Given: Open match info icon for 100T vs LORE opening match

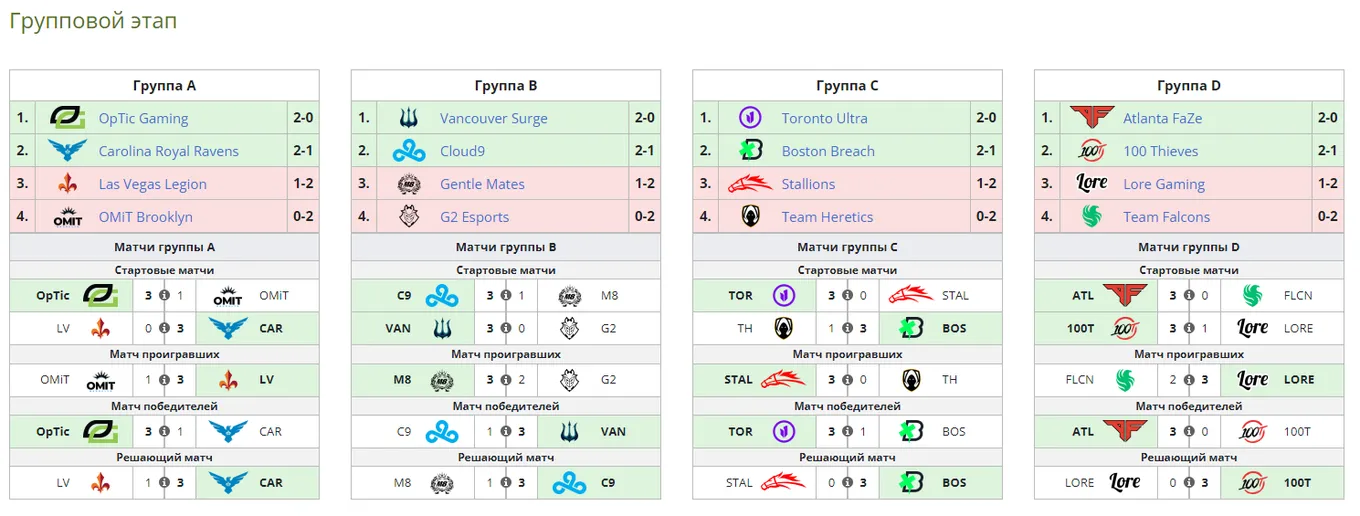Looking at the screenshot, I should [1188, 328].
